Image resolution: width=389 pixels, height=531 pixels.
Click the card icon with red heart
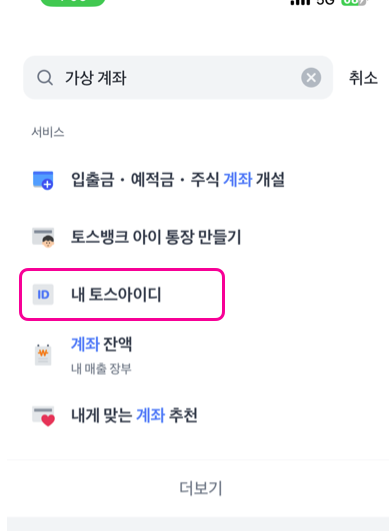43,416
